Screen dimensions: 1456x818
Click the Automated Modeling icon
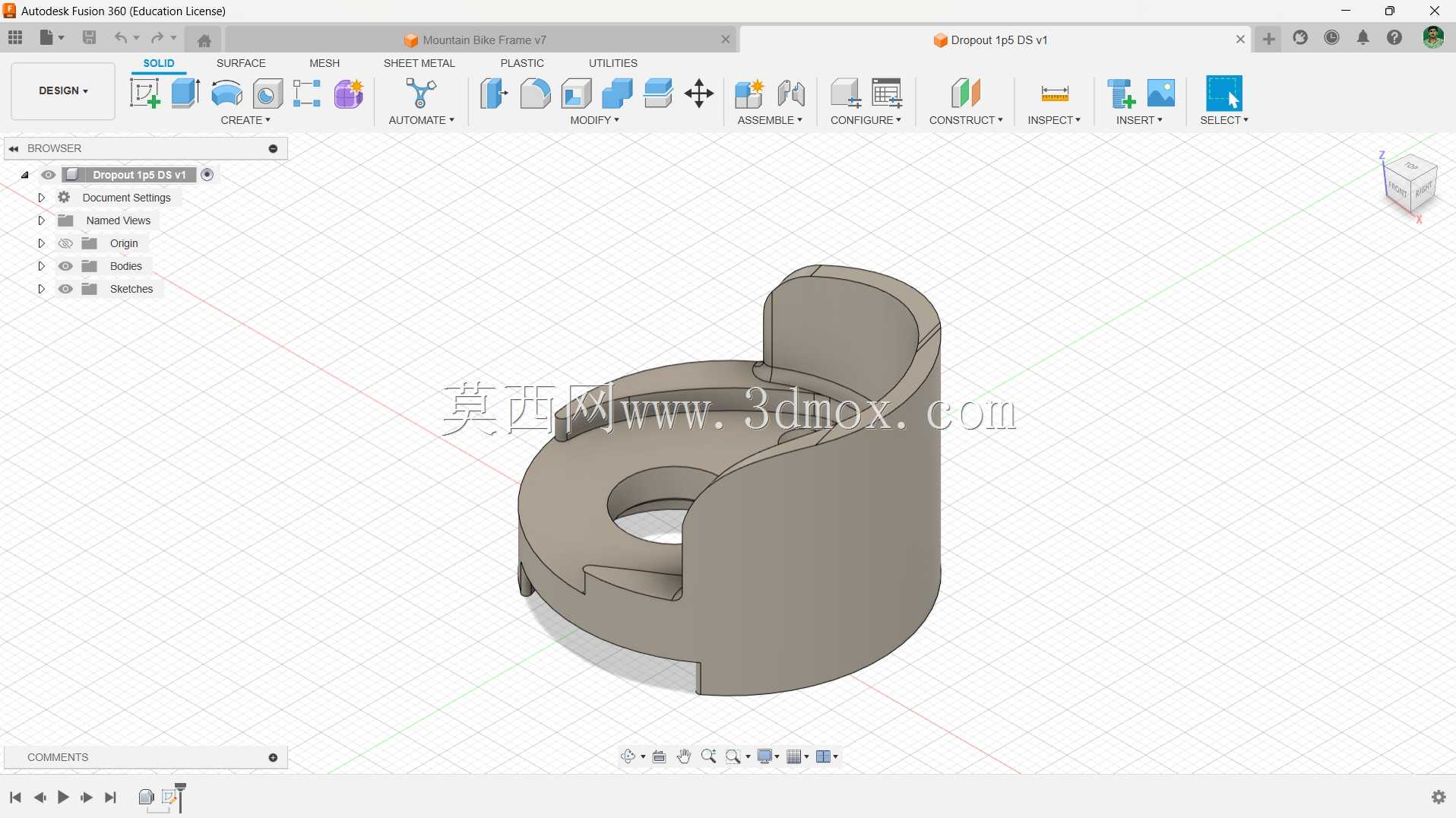point(421,94)
